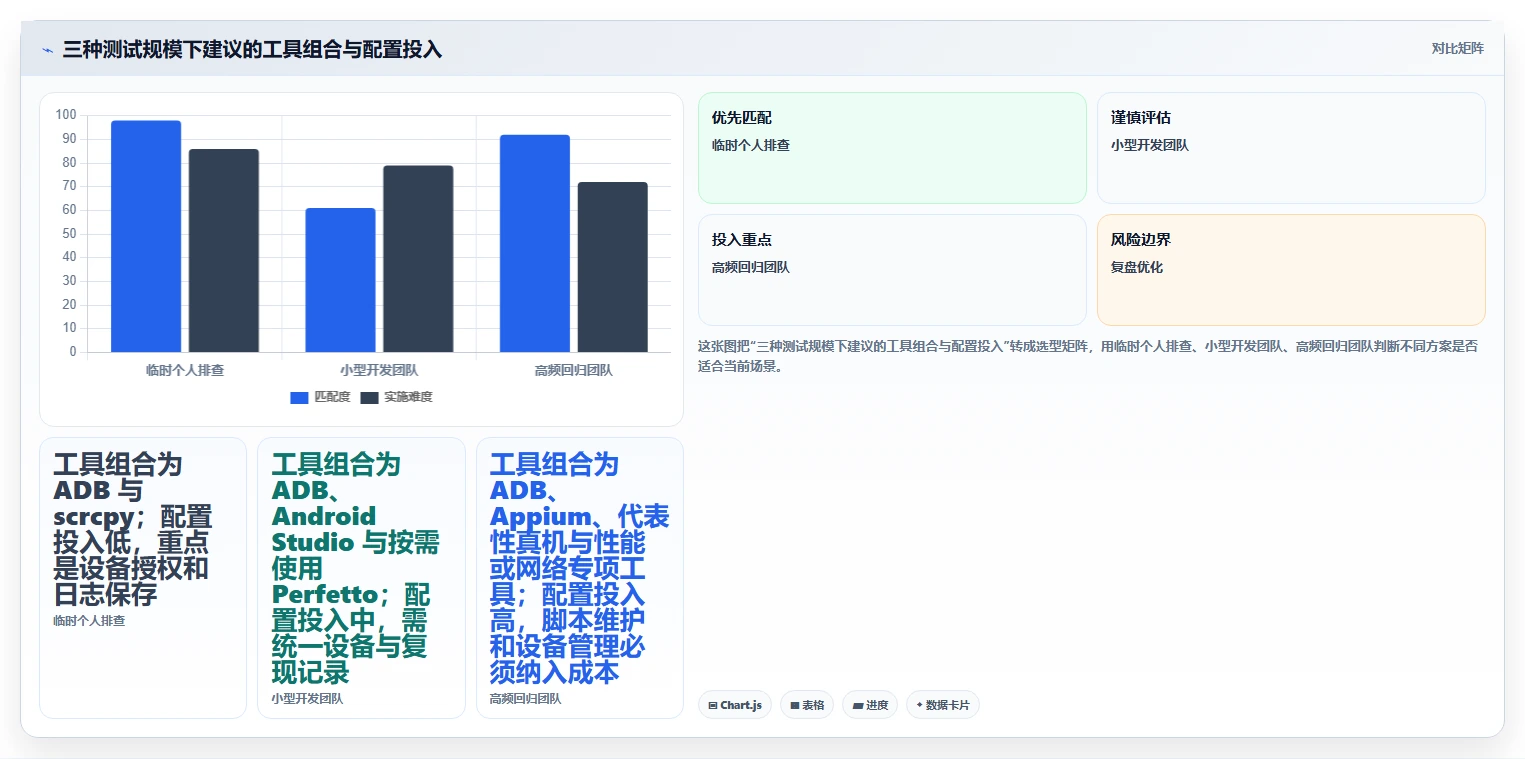Click the 临时个人排查 x-axis label
1525x759 pixels.
pyautogui.click(x=185, y=370)
